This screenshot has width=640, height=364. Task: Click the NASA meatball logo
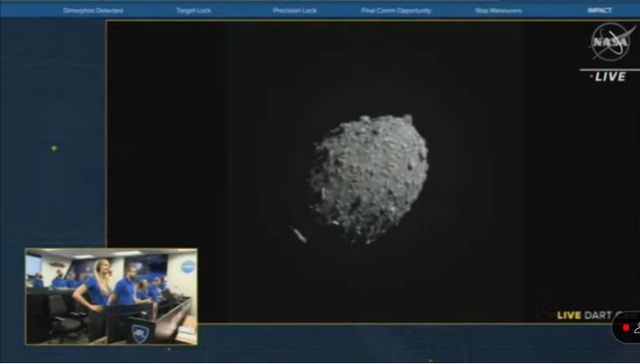611,42
